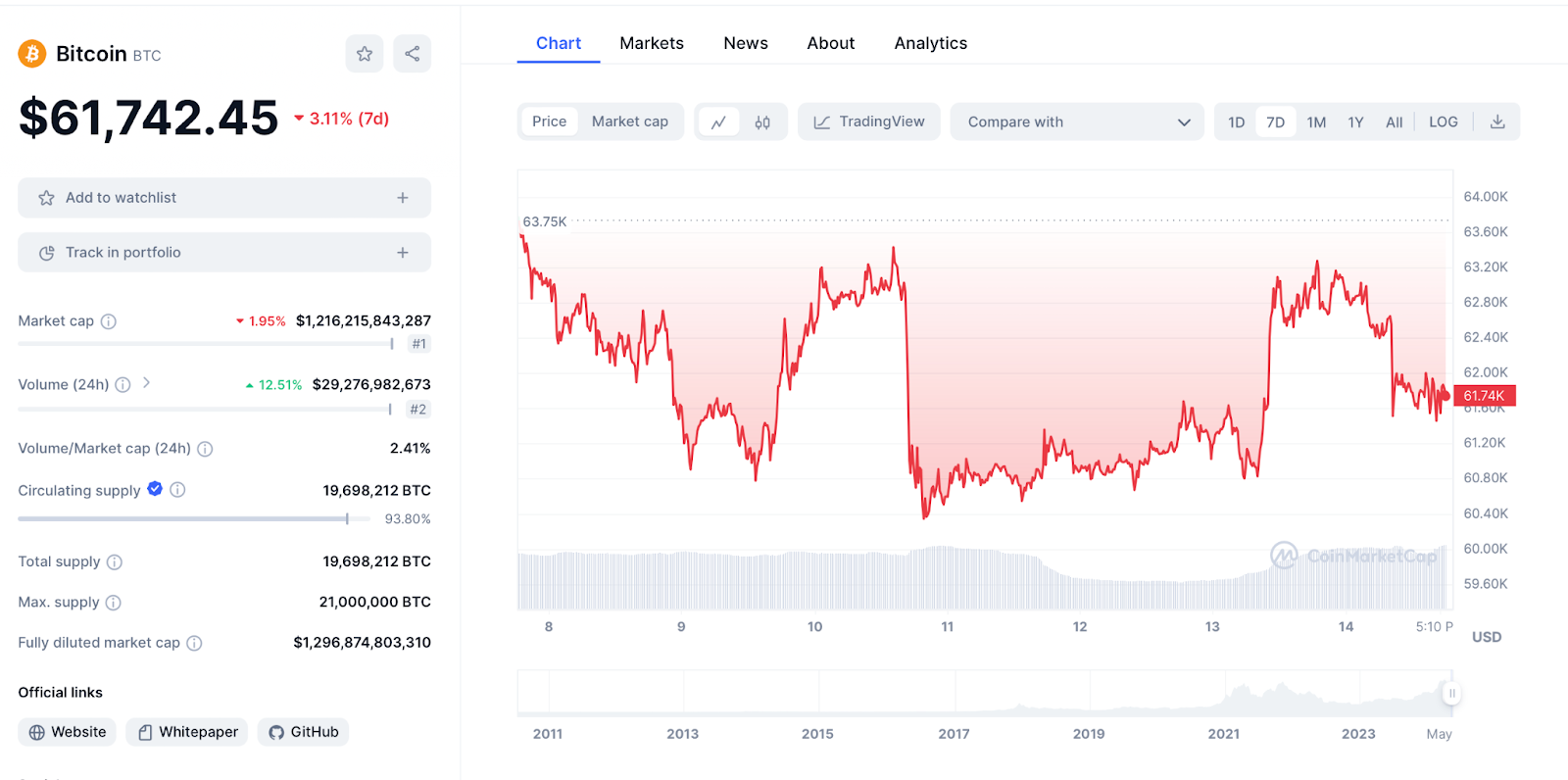
Task: Switch to the About tab
Action: [x=831, y=43]
